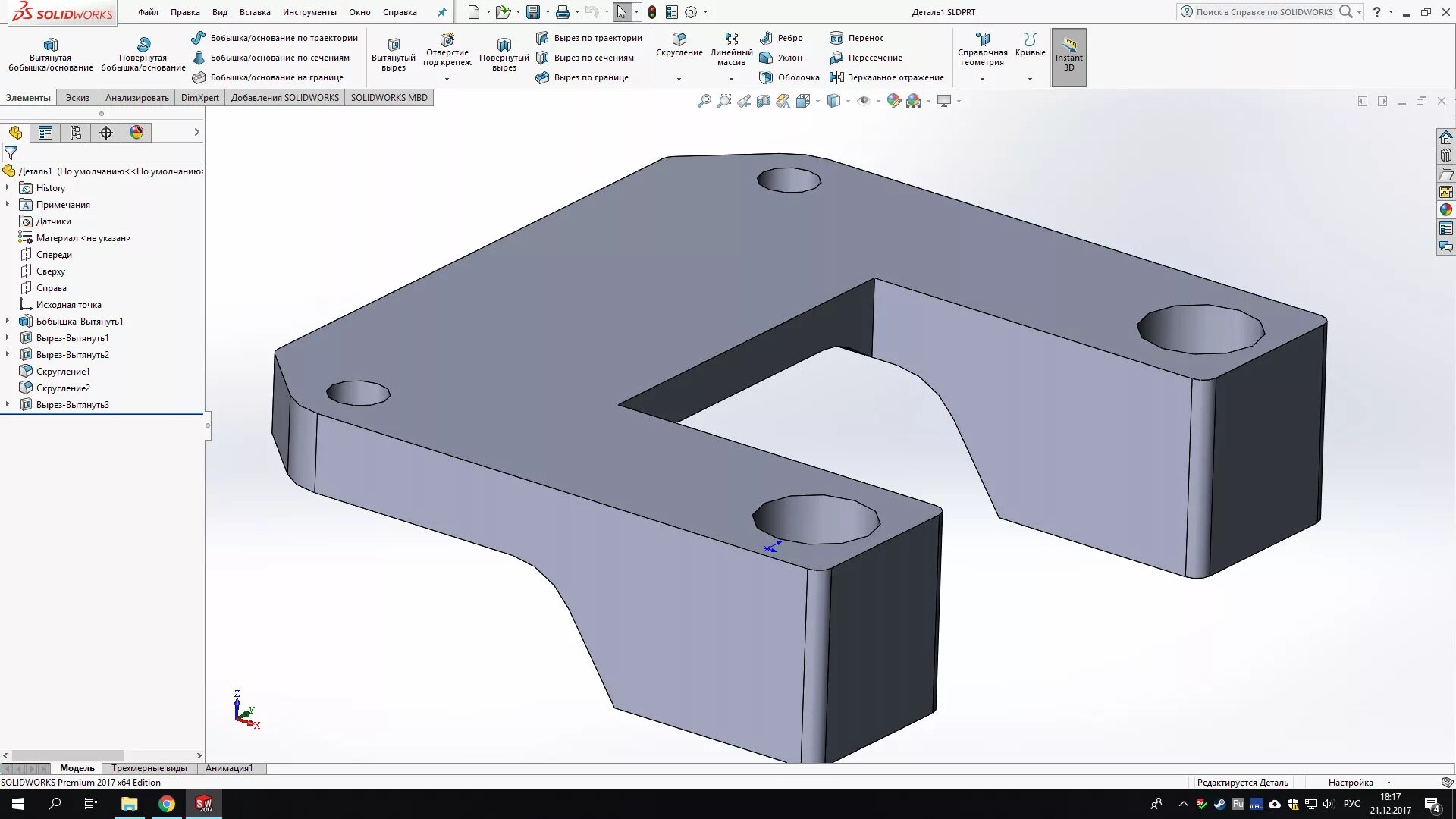Select Вытянутый вырез (Extruded Cut) tool

tap(394, 54)
